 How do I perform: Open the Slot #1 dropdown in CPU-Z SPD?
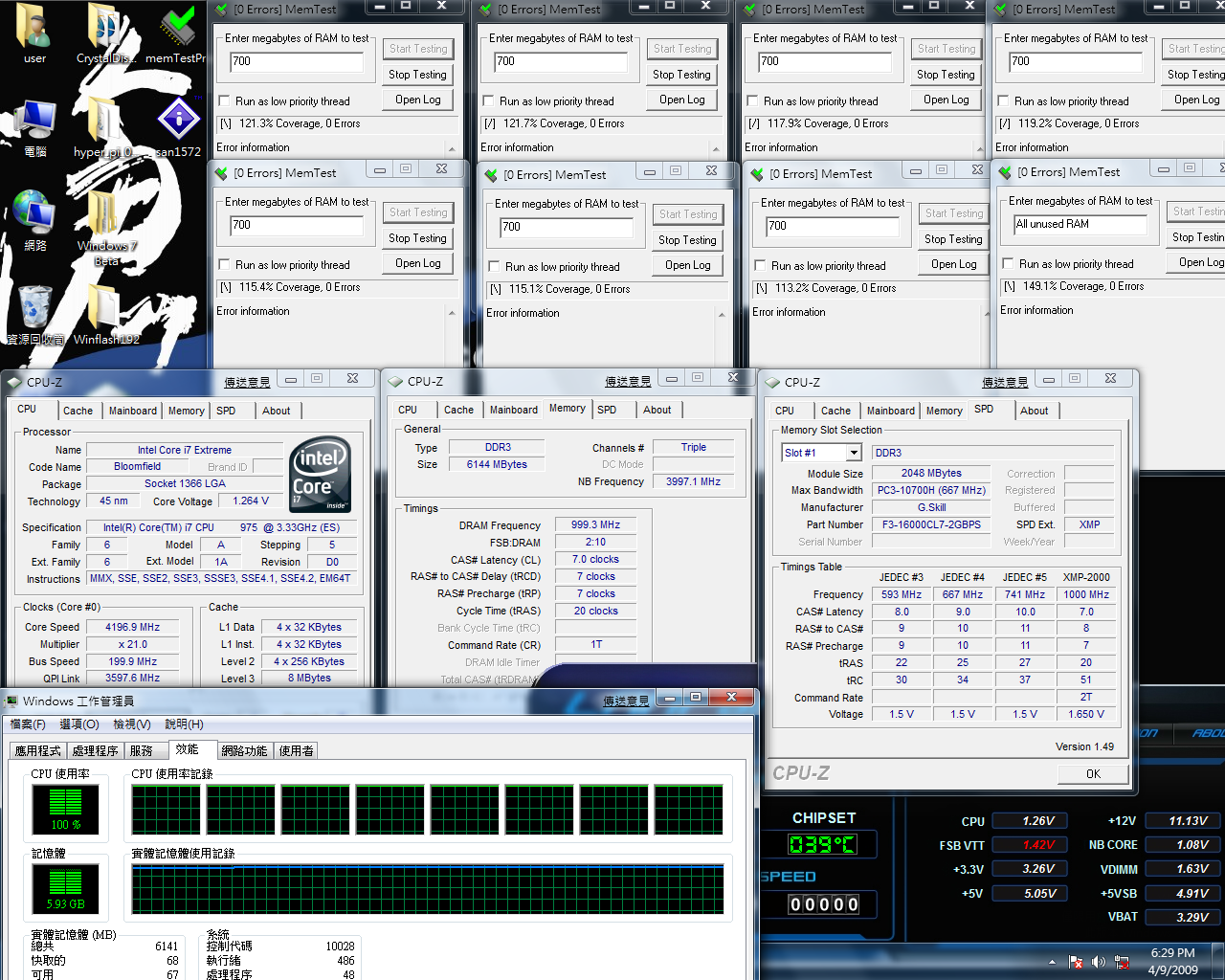pyautogui.click(x=853, y=453)
